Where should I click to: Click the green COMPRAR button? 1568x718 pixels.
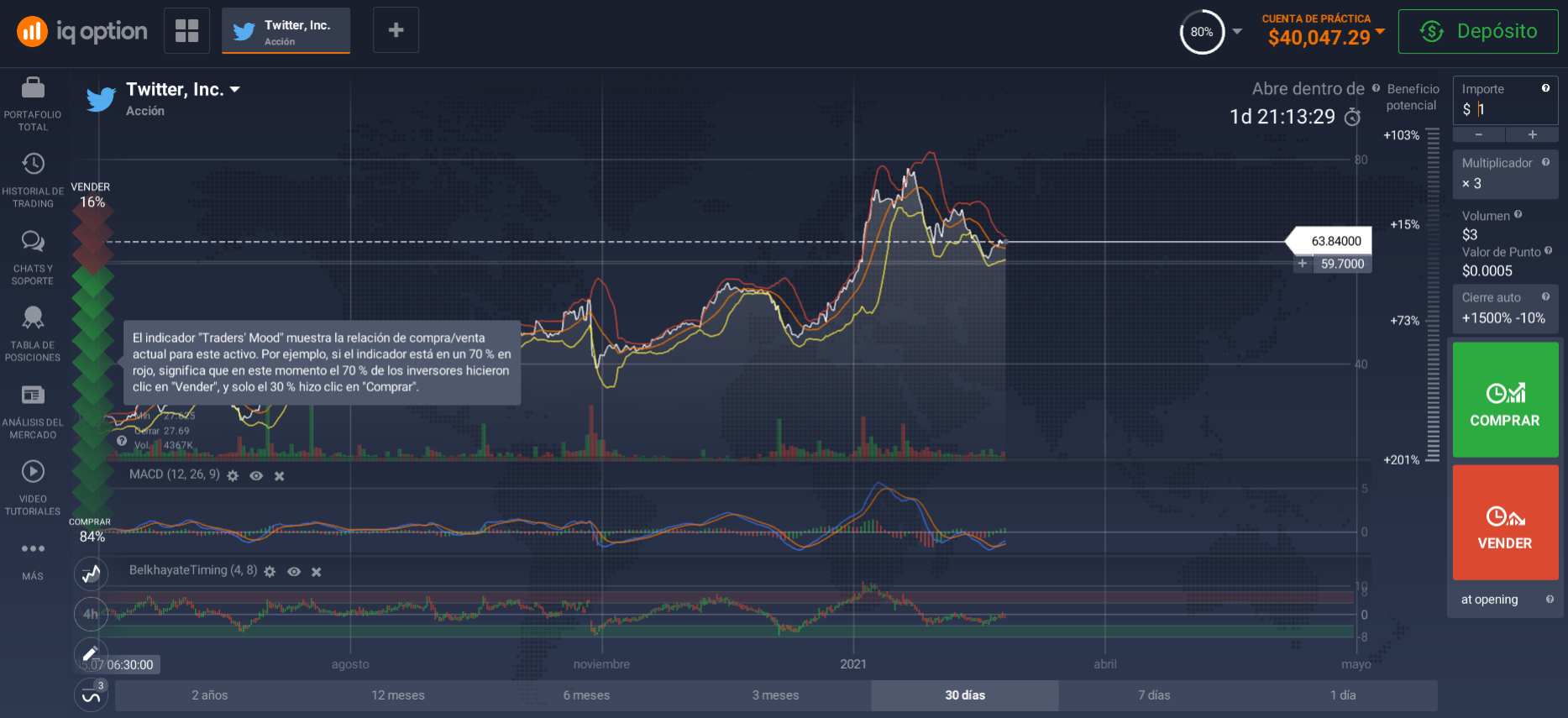(x=1505, y=400)
